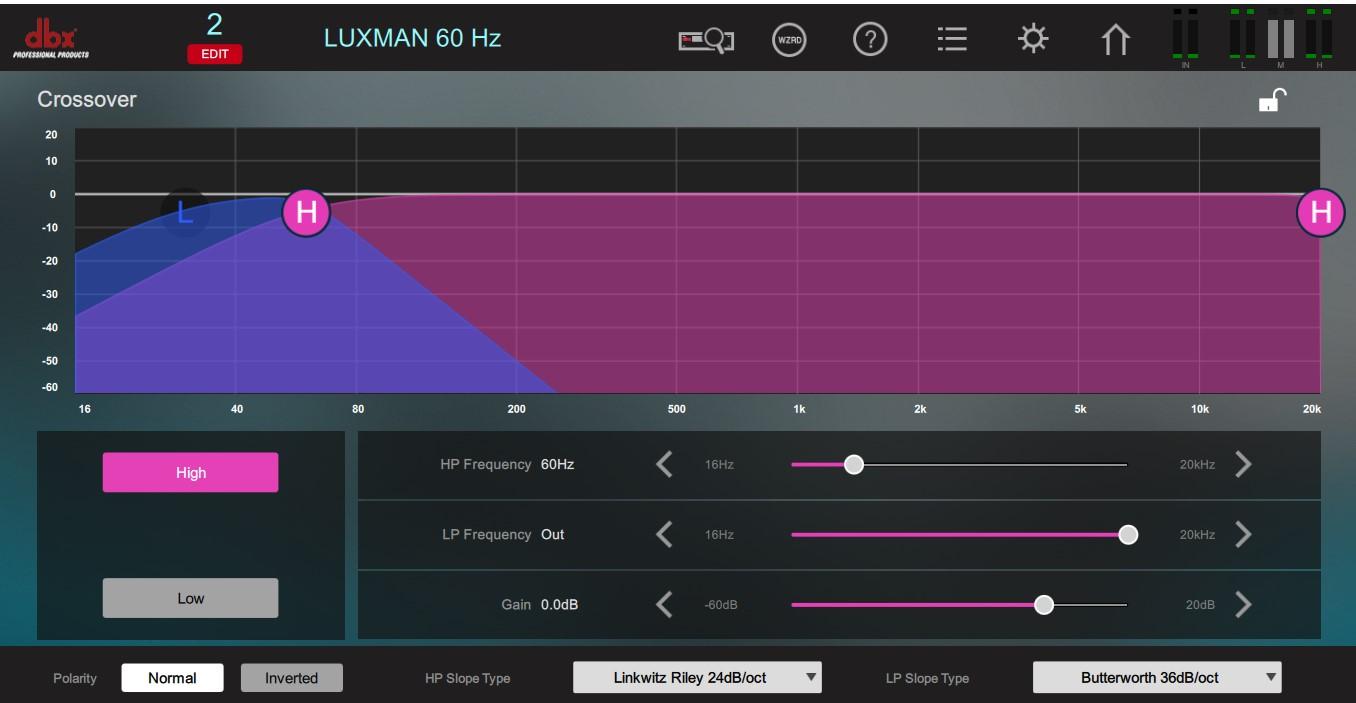Open the settings gear icon
Viewport: 1356px width, 703px height.
[1032, 40]
